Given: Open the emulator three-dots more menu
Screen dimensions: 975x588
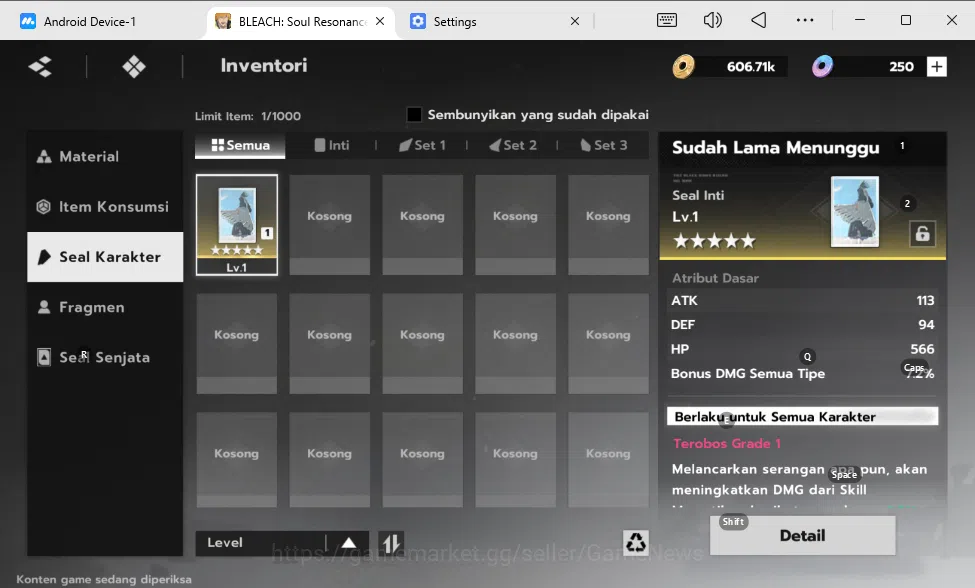Looking at the screenshot, I should [x=805, y=21].
